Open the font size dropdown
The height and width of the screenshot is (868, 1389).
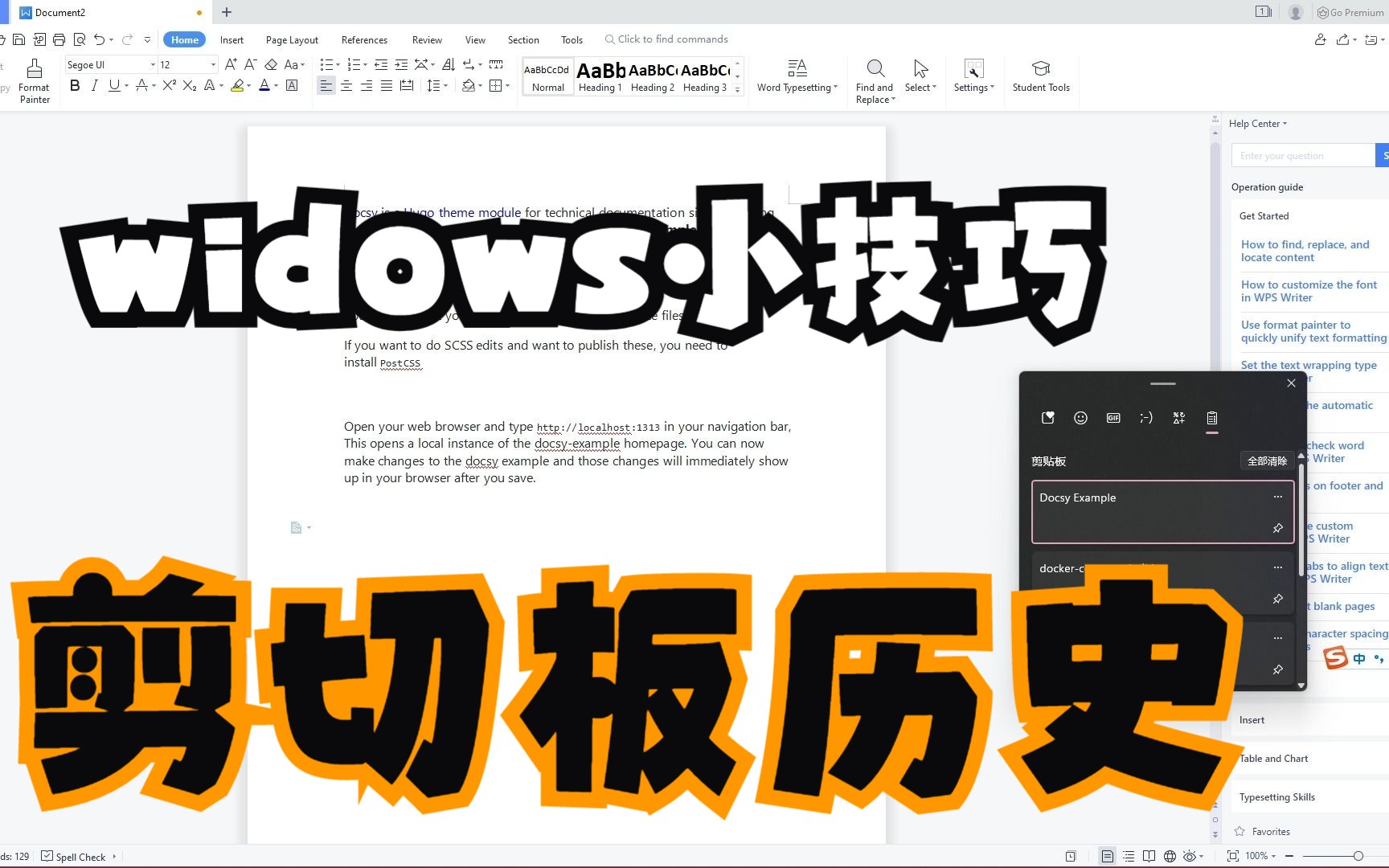pos(211,64)
